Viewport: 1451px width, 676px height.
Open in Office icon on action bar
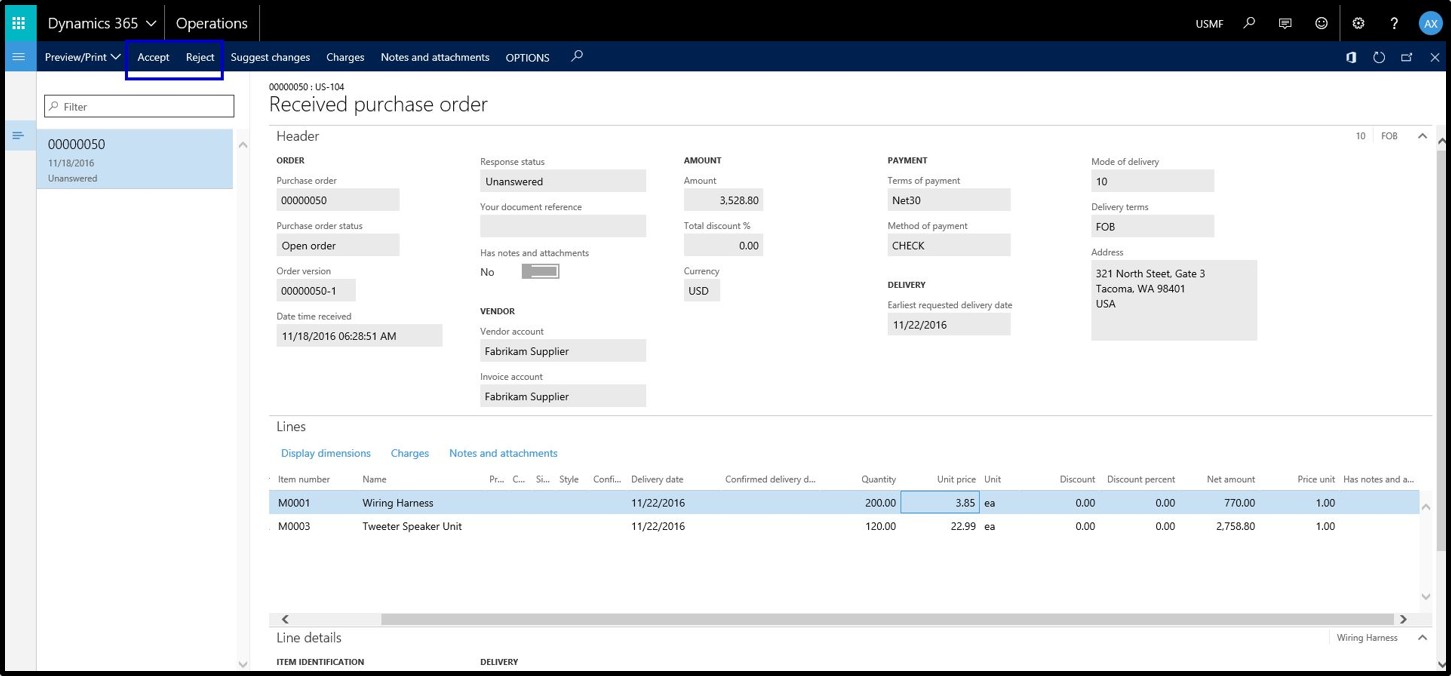point(1351,57)
